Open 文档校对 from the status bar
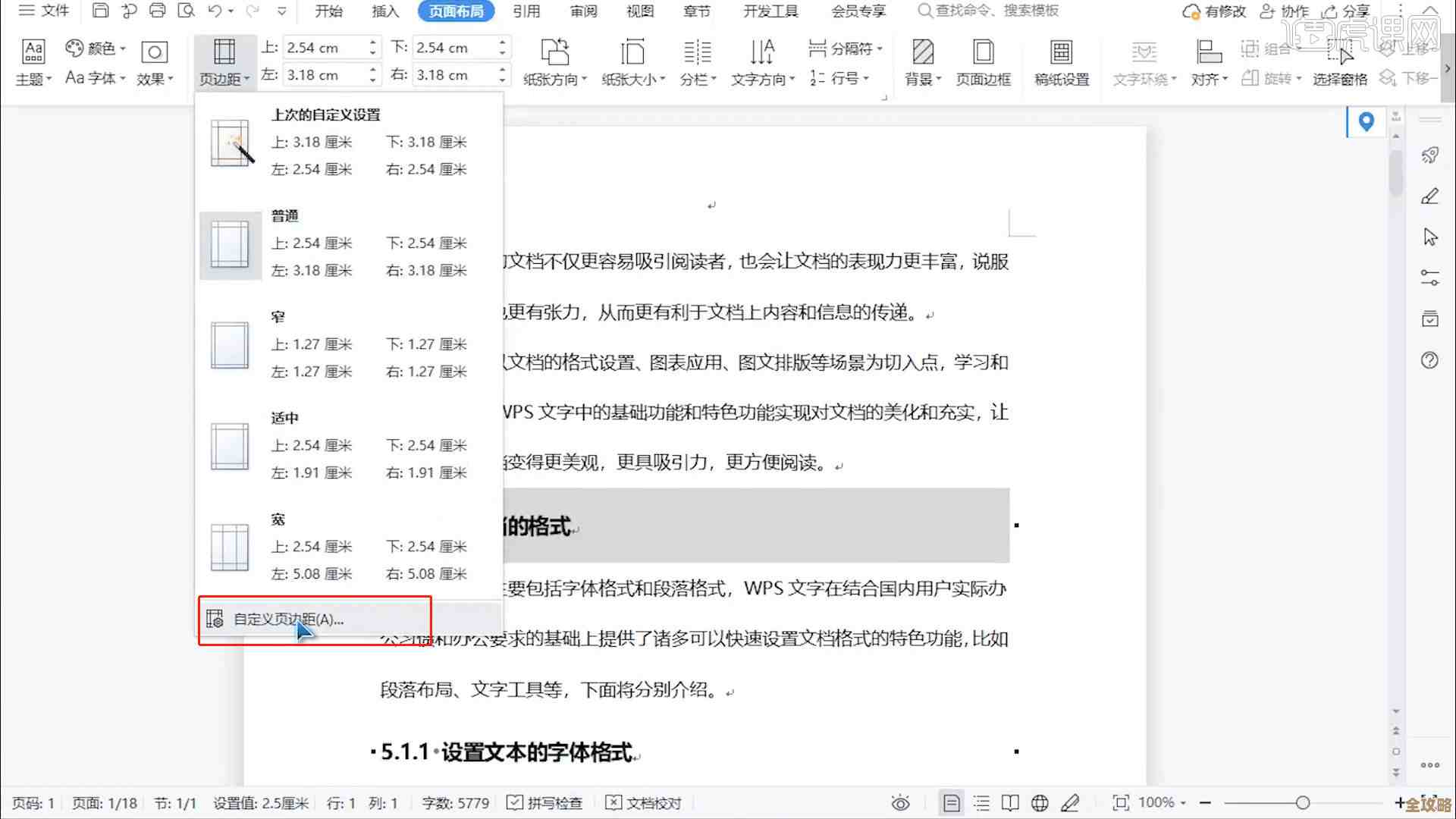This screenshot has height=819, width=1456. click(x=644, y=802)
